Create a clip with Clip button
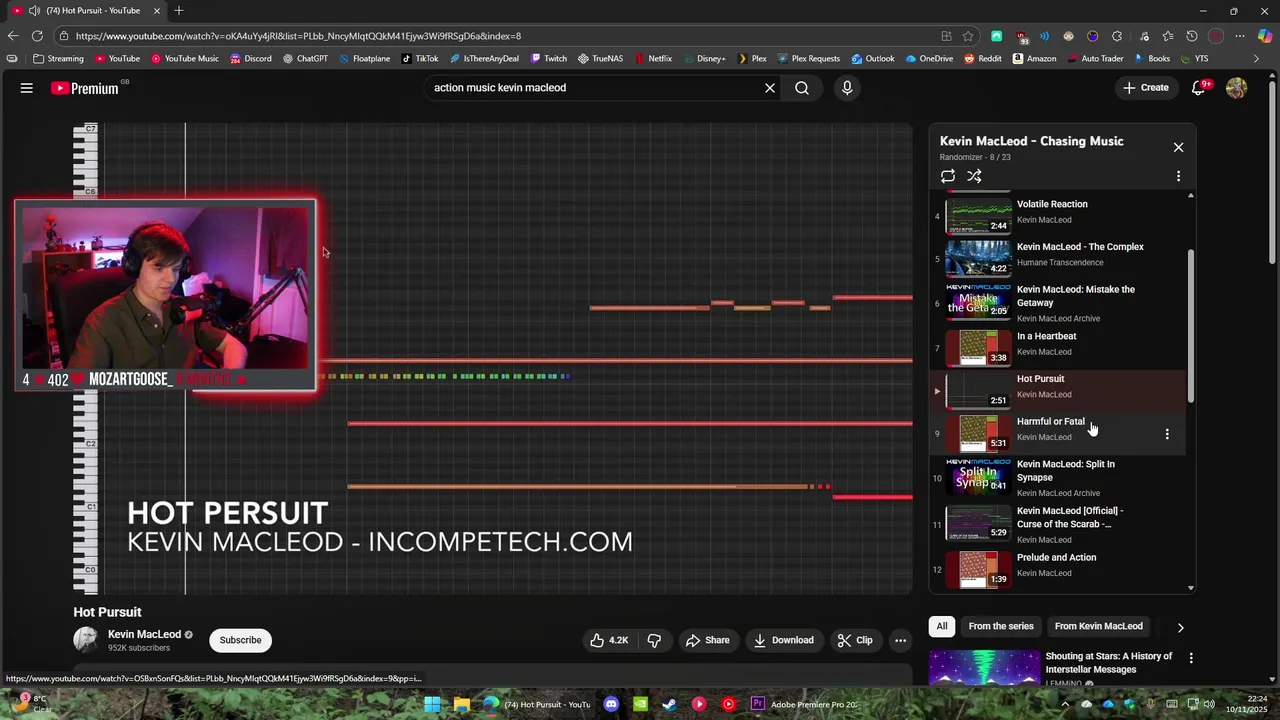This screenshot has width=1280, height=720. pyautogui.click(x=855, y=640)
